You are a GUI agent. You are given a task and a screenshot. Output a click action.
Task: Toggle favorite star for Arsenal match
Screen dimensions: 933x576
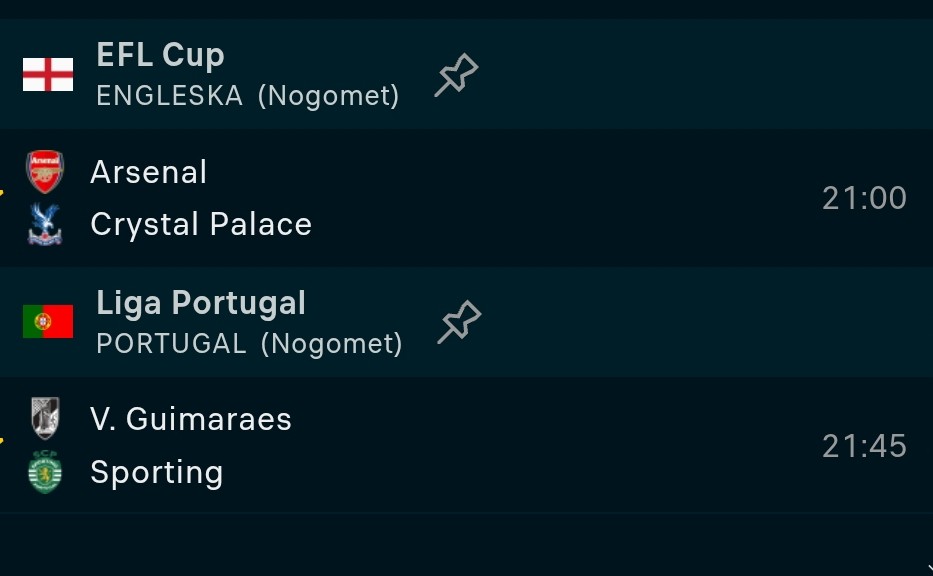coord(3,193)
